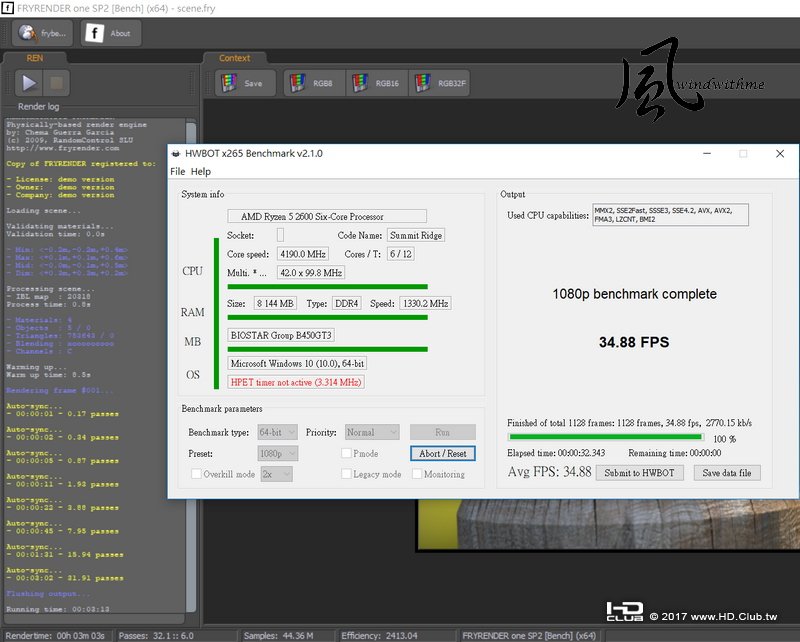Click the benchmark progress bar
Screen dimensions: 800x642
tap(606, 437)
